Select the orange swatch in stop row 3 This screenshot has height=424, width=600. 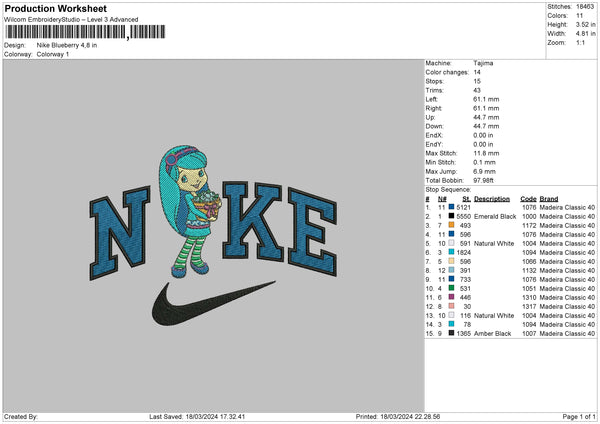pos(451,225)
